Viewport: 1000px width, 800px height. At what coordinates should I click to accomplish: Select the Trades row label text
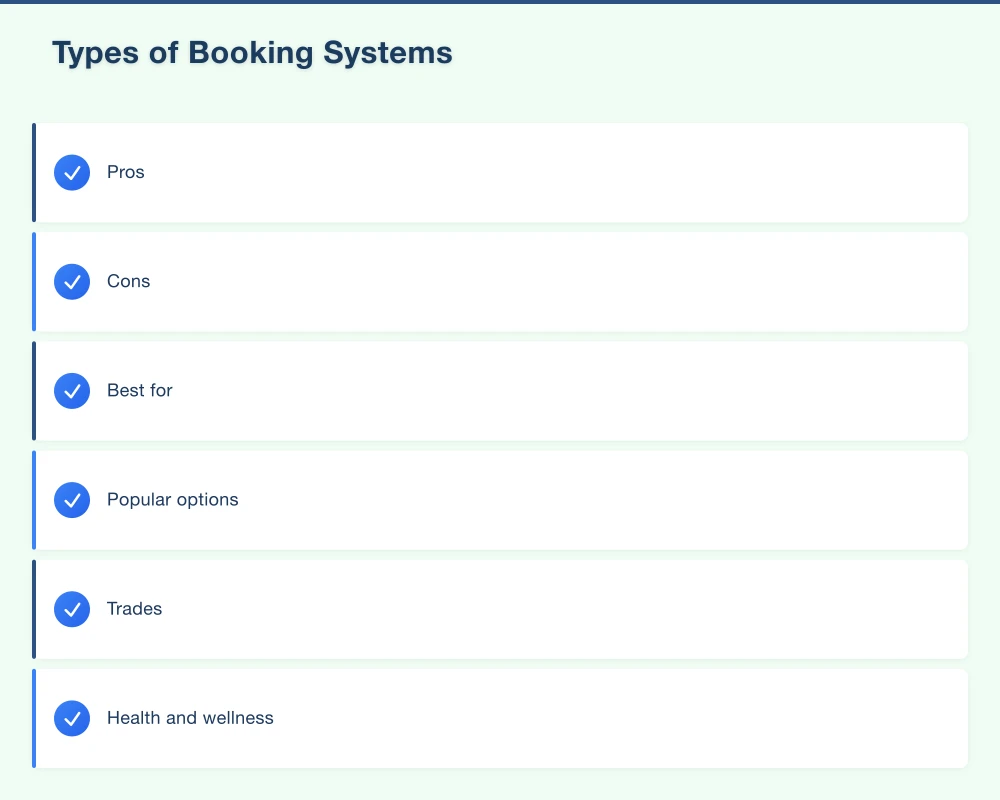pyautogui.click(x=135, y=609)
